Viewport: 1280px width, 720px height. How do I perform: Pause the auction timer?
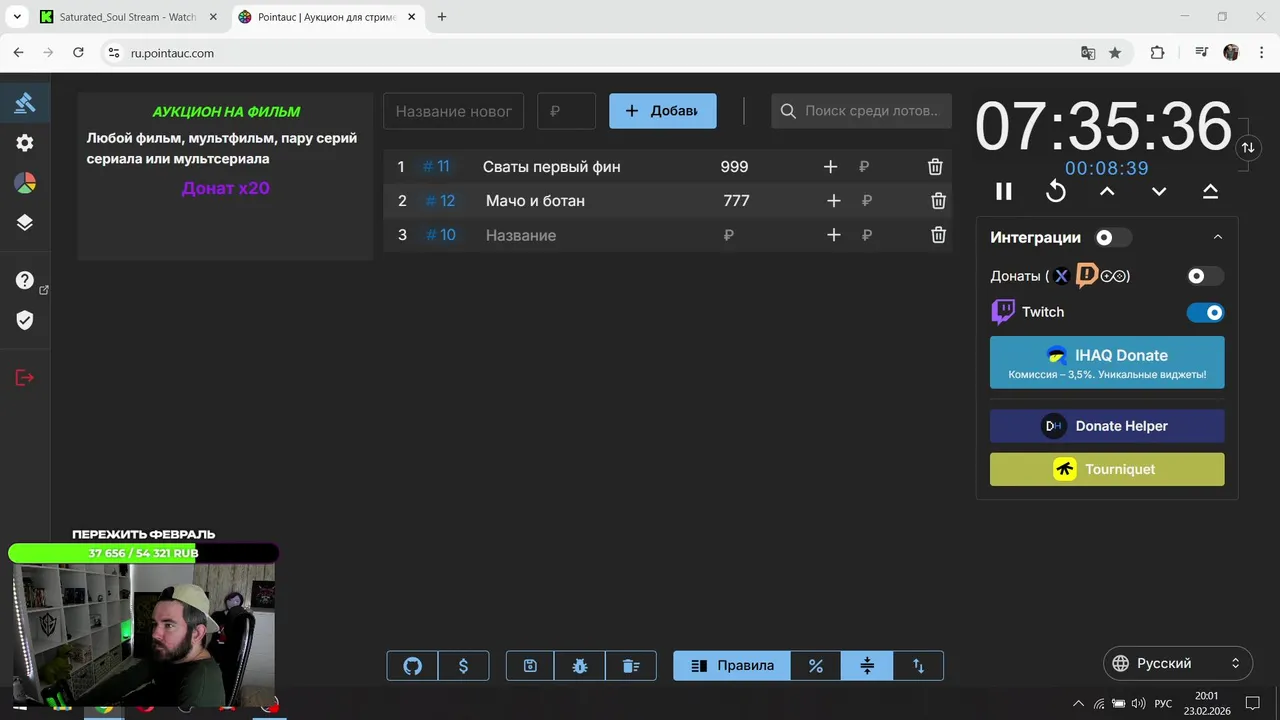click(1004, 191)
